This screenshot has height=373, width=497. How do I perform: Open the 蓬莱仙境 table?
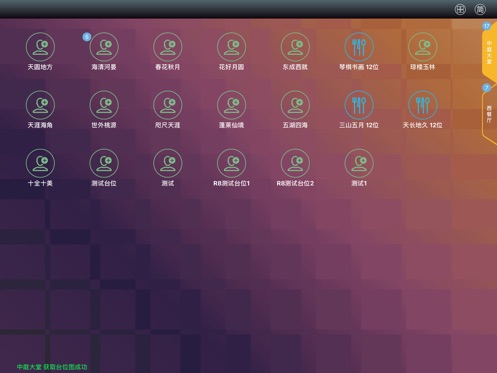point(231,105)
